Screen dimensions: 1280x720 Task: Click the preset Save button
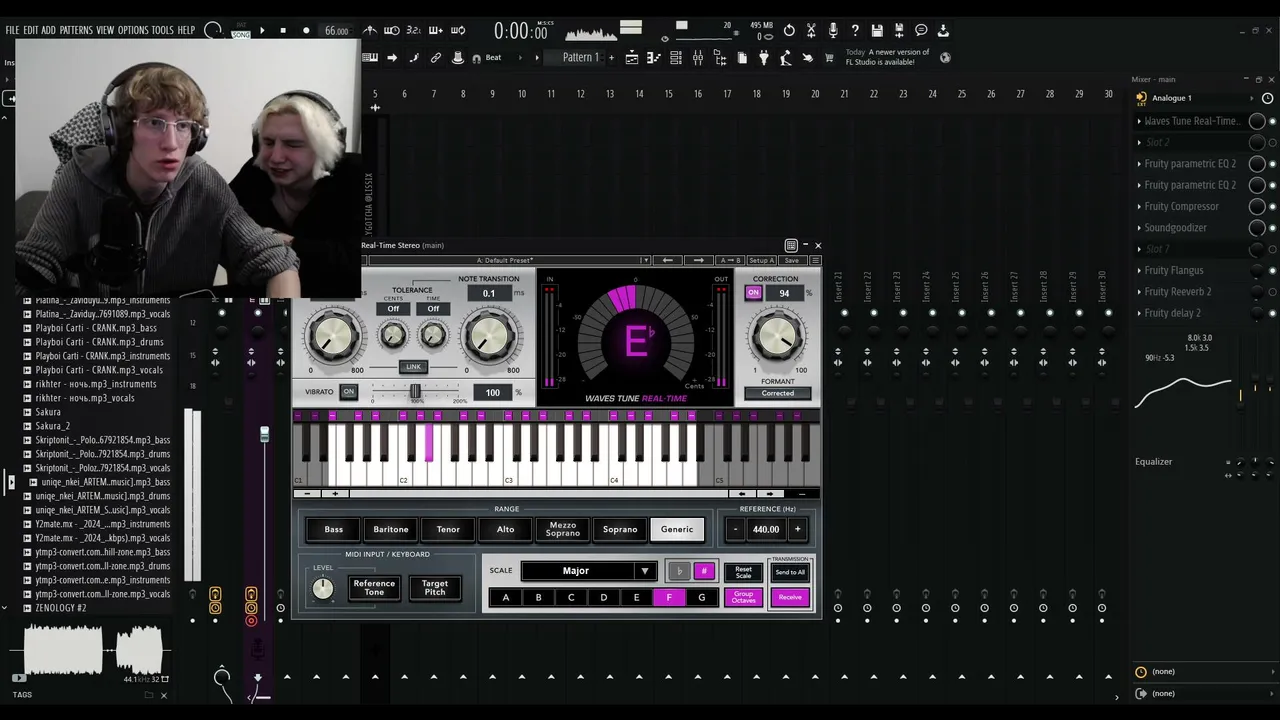(791, 260)
